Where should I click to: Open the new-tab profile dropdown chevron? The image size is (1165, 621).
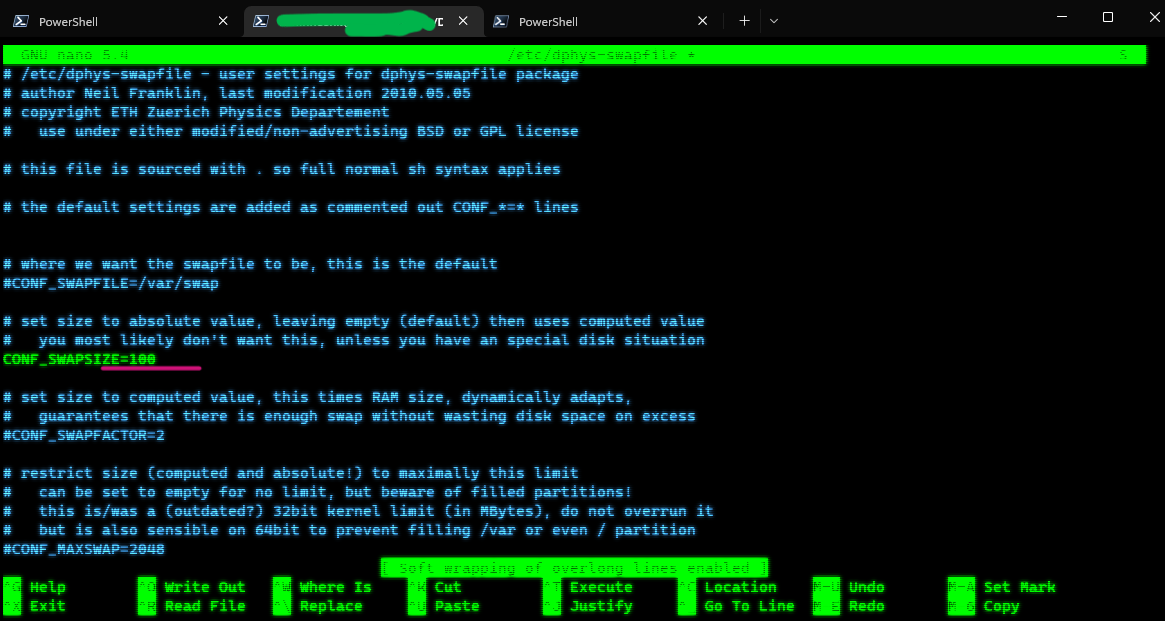tap(773, 21)
